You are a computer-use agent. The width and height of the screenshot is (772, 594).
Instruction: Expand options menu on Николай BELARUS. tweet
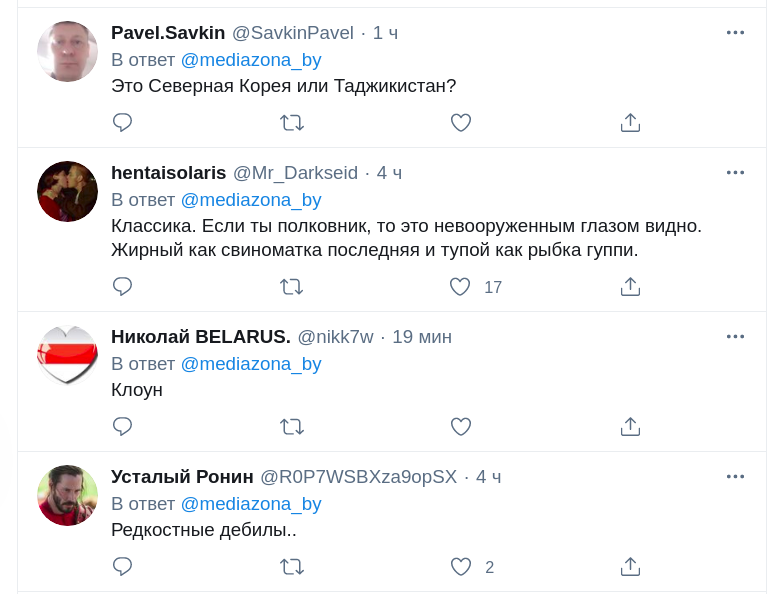click(x=735, y=337)
